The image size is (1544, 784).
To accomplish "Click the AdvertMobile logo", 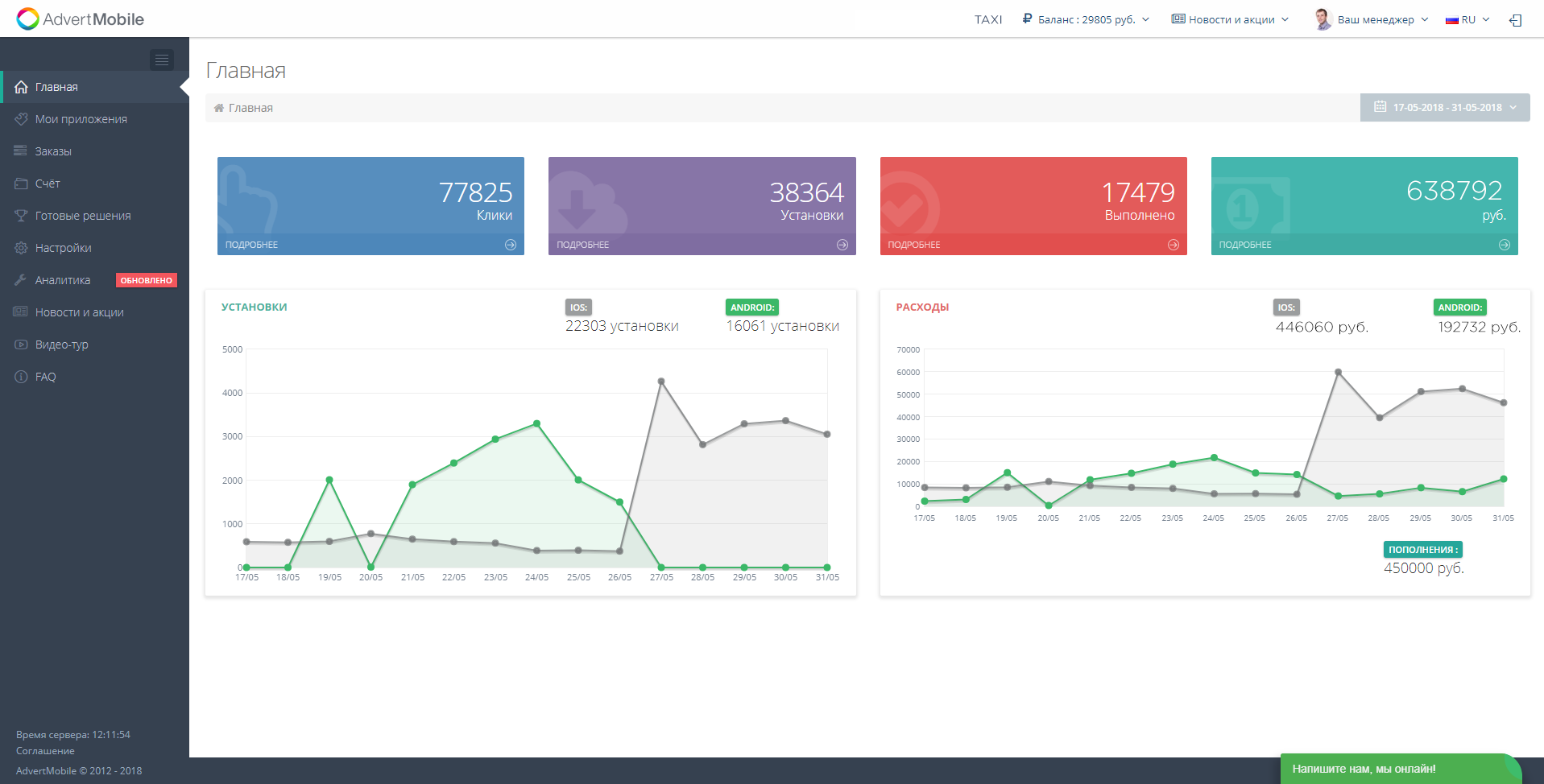I will 81,19.
